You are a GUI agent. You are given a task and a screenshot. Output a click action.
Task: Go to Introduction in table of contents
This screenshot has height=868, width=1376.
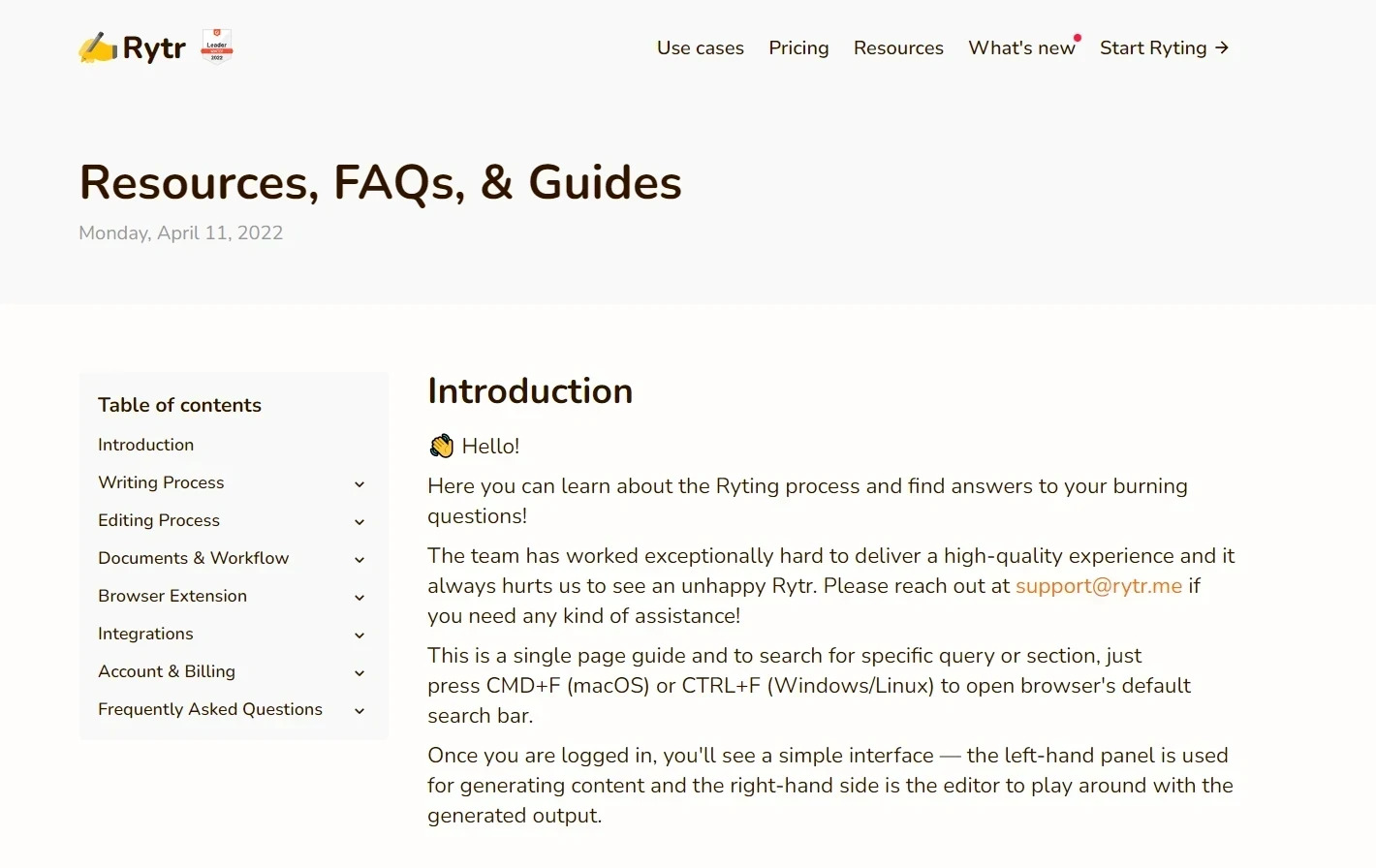click(x=145, y=445)
